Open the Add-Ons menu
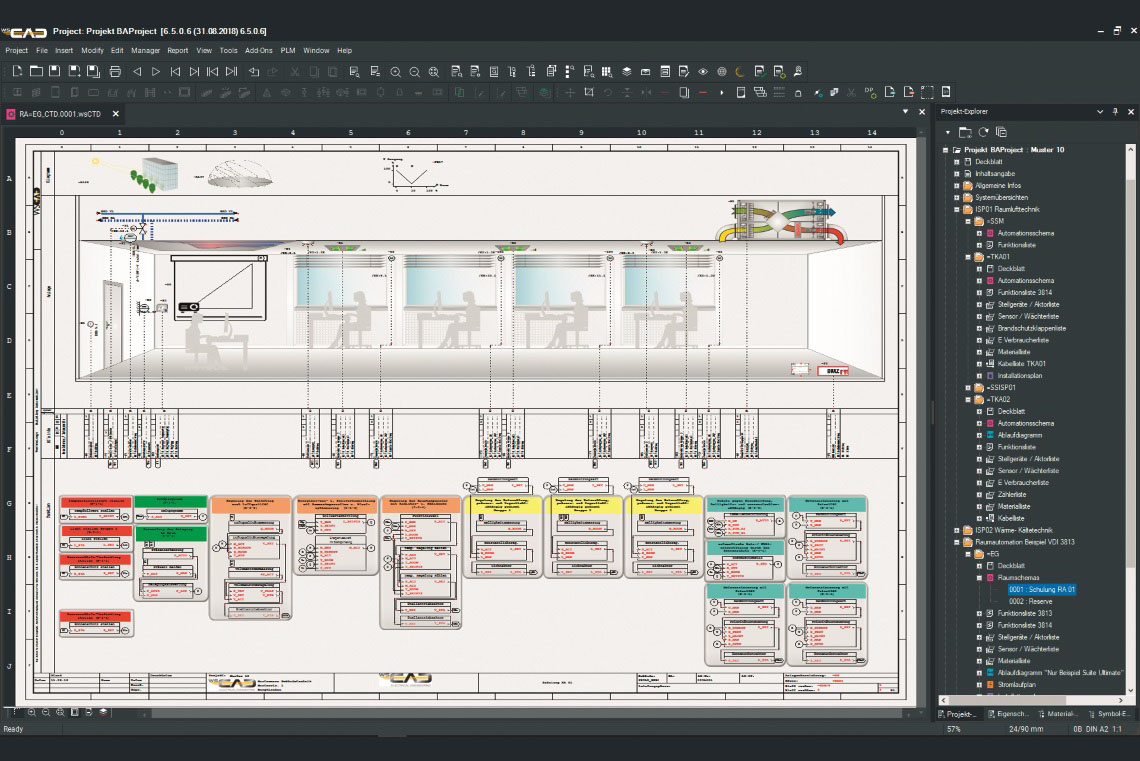 pyautogui.click(x=259, y=51)
